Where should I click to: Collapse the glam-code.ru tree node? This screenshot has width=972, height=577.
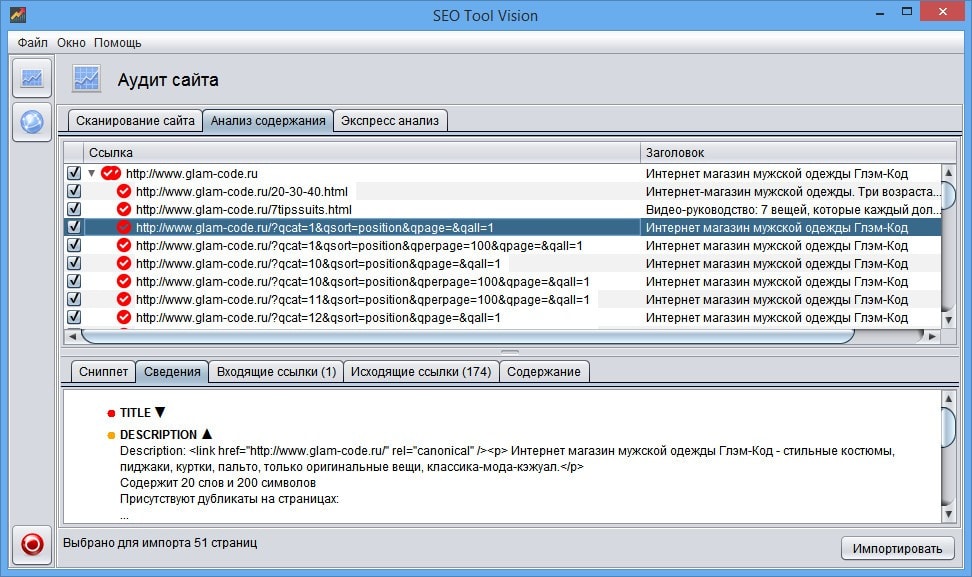91,174
